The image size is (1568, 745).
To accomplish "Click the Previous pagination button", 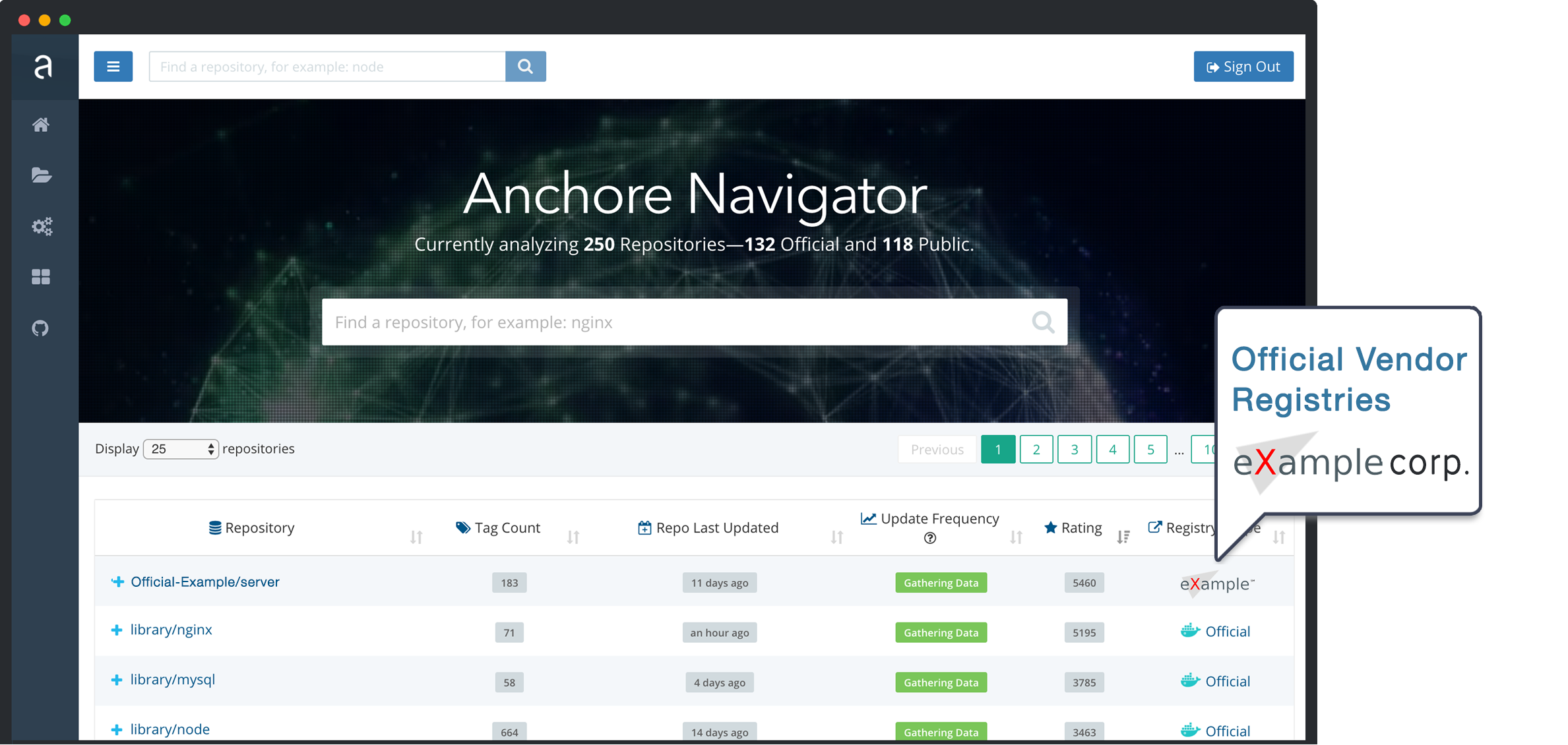I will (937, 450).
